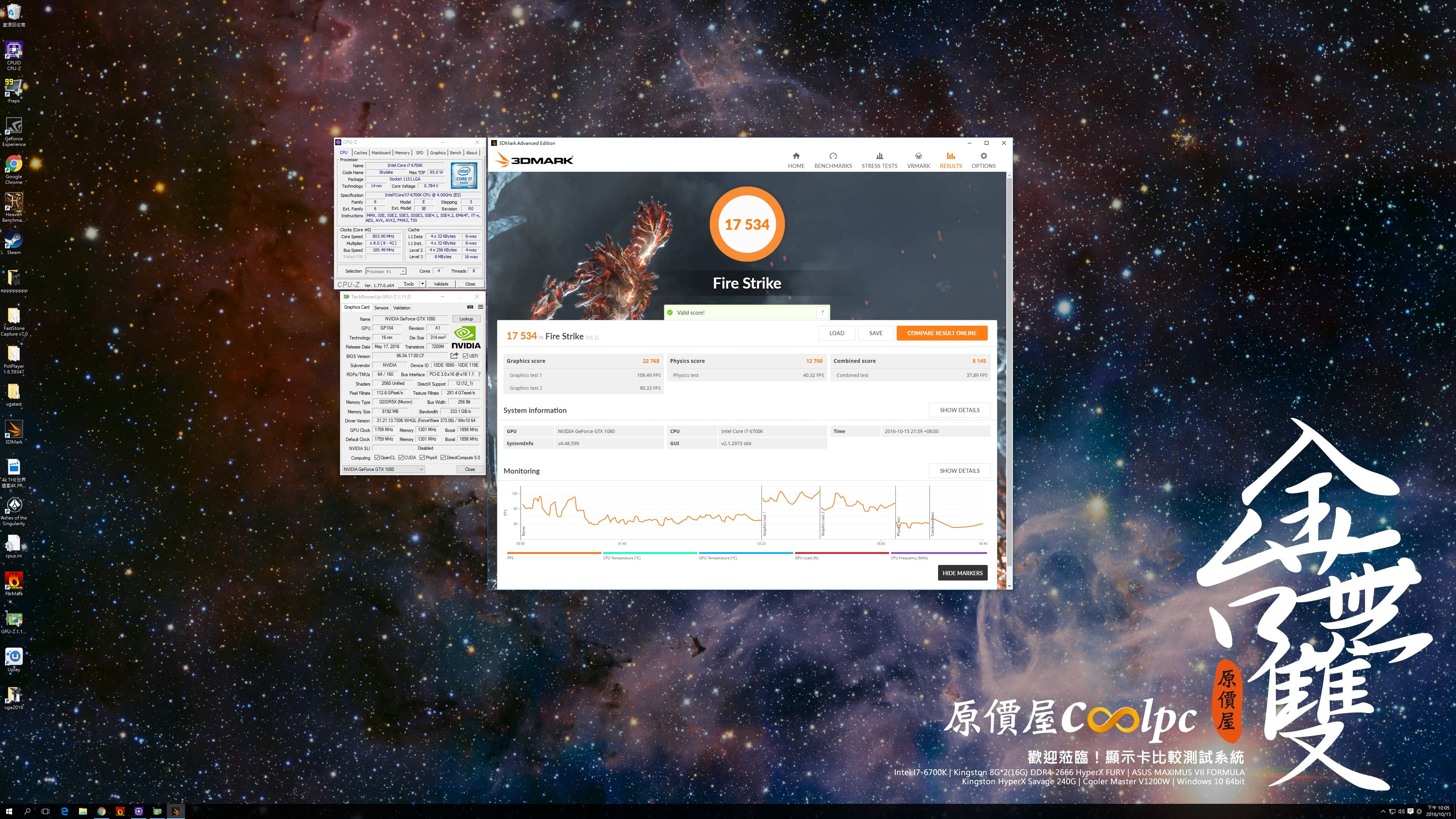Open PotPlayer desktop icon

click(14, 359)
